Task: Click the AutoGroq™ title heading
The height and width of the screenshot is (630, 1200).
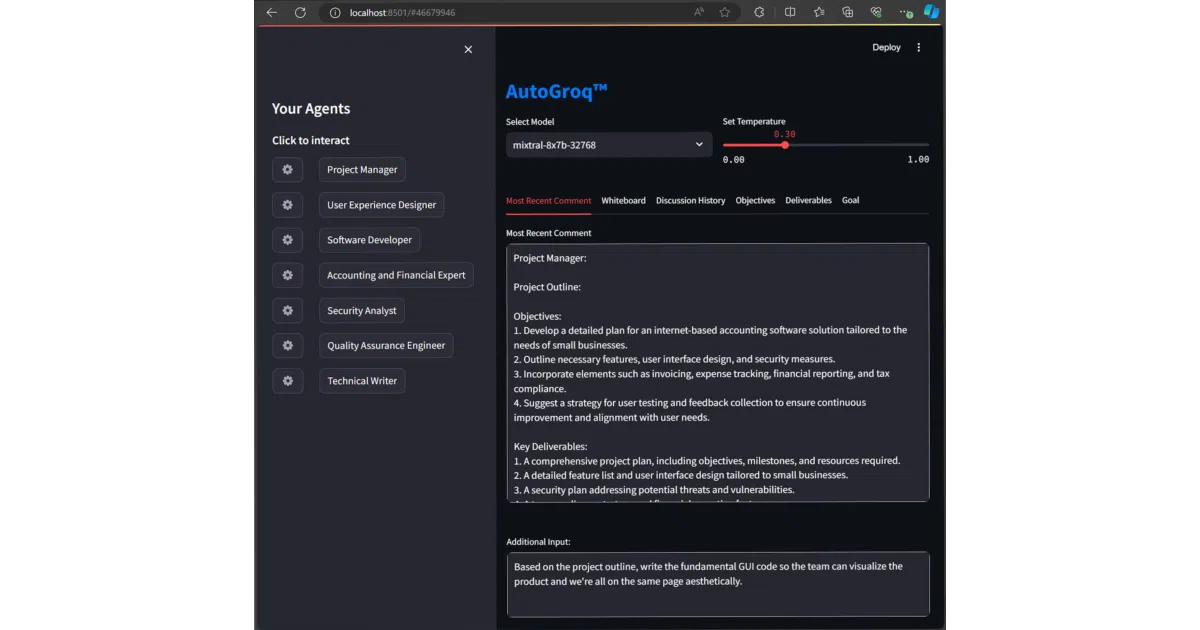Action: click(556, 92)
